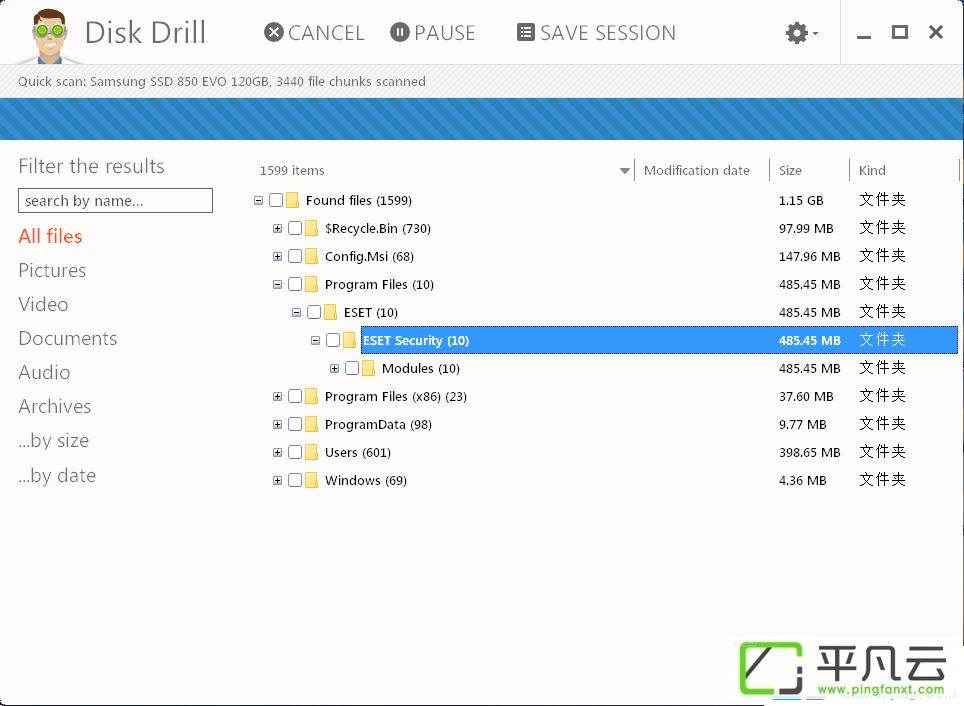
Task: Select the Users (601) row name
Action: tap(358, 453)
